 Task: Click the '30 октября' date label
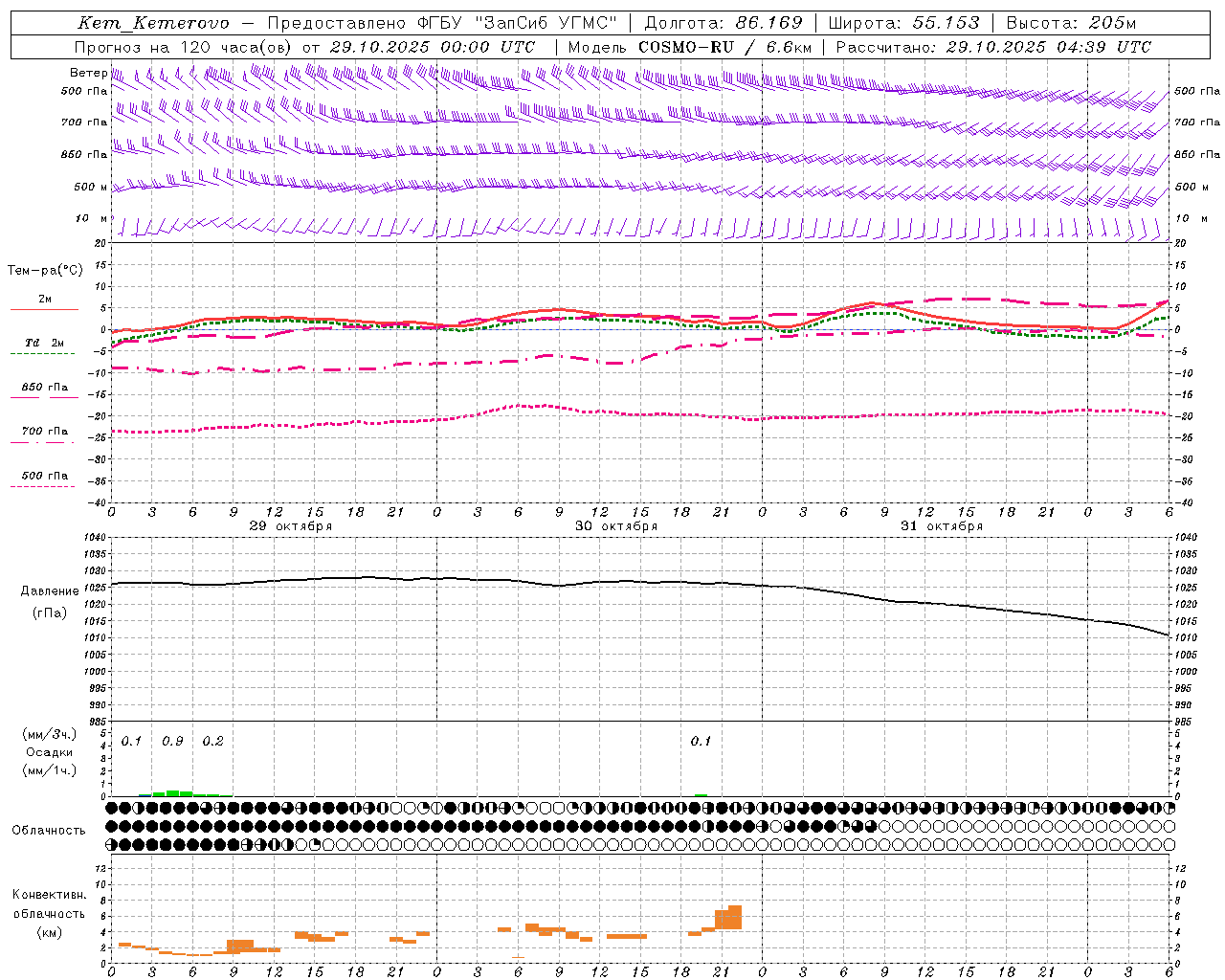click(616, 526)
